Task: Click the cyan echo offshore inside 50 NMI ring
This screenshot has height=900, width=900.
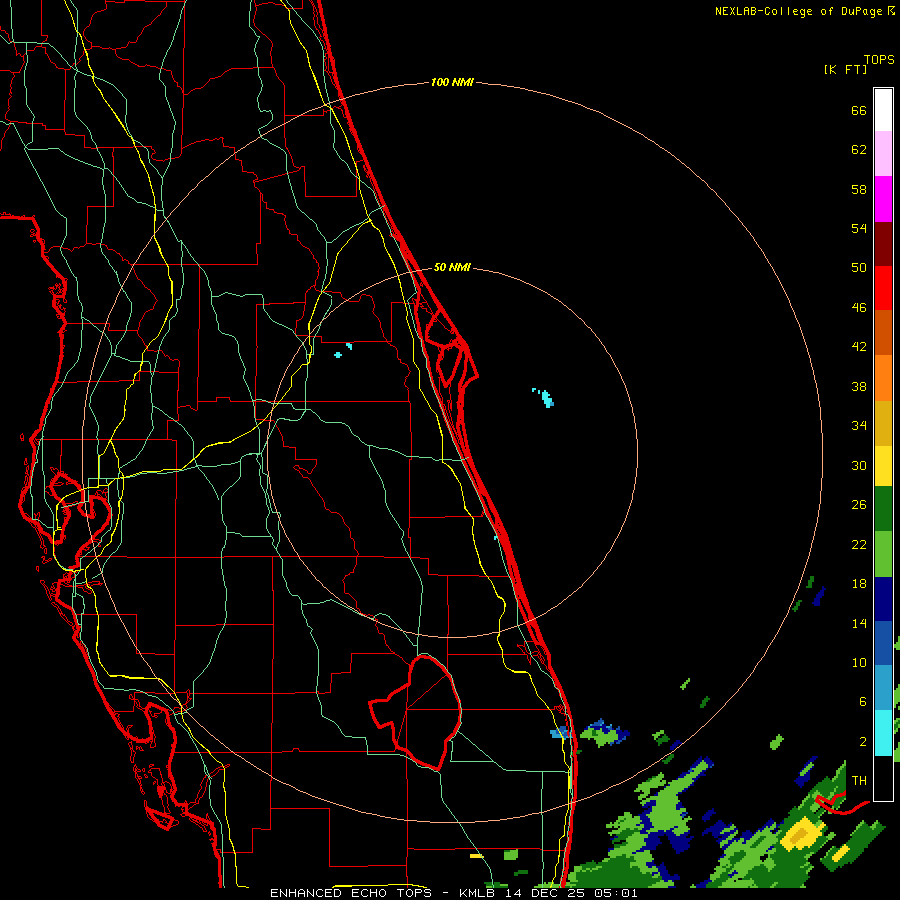Action: click(x=544, y=397)
